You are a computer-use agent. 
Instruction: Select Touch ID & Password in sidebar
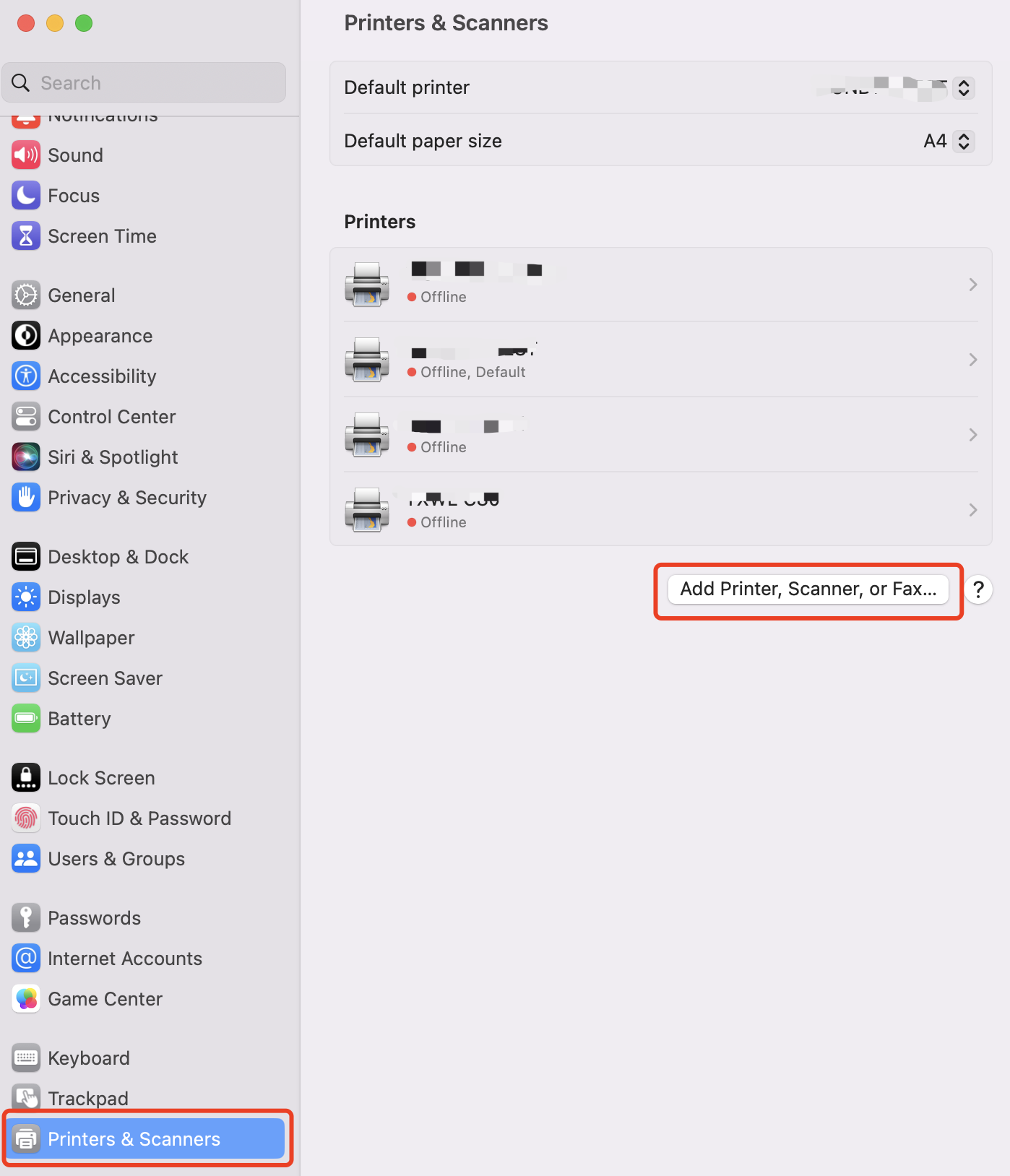coord(144,818)
